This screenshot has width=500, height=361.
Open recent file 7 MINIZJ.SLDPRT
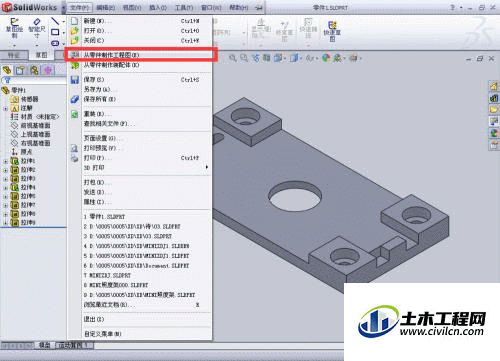click(x=140, y=276)
